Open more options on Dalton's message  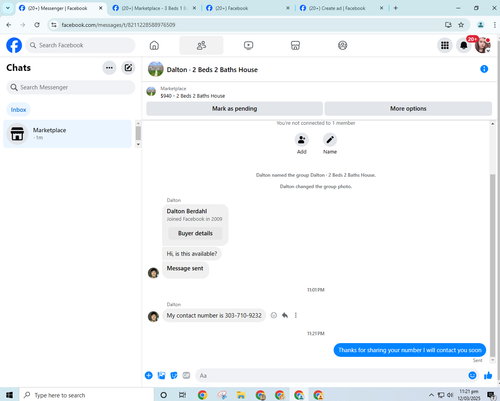[296, 315]
